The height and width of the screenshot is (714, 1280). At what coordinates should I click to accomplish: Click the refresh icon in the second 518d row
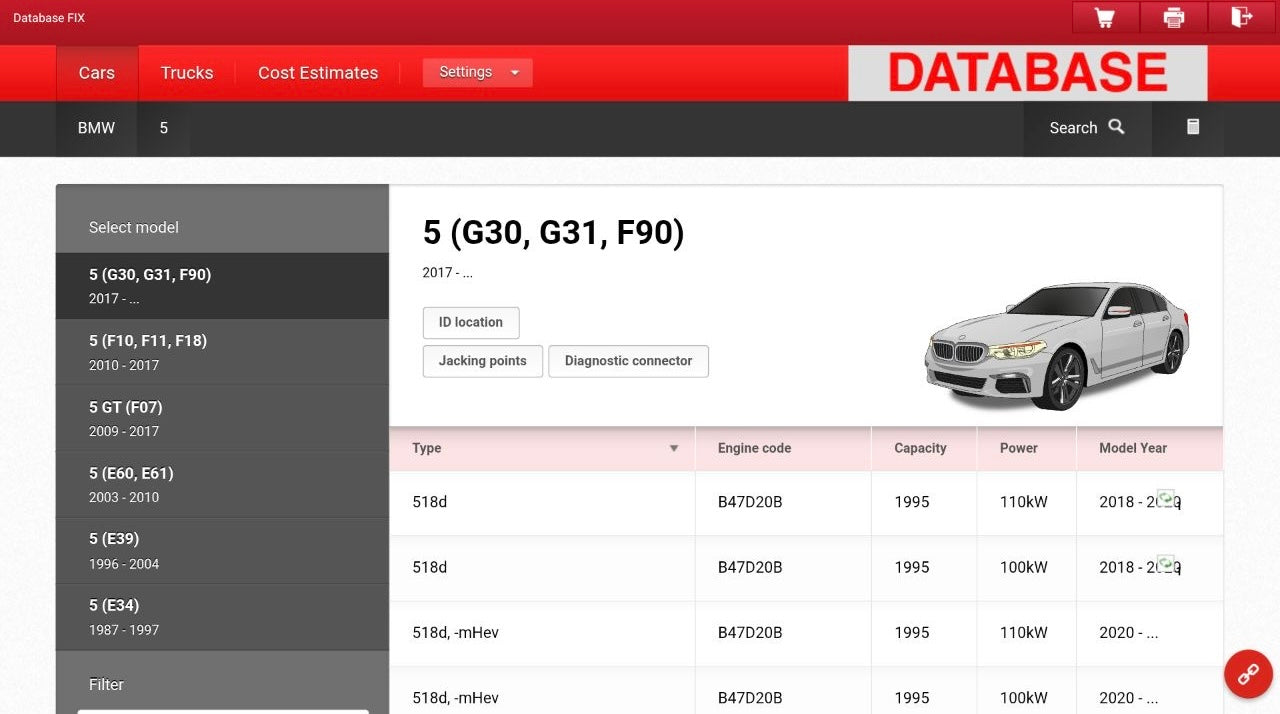pyautogui.click(x=1166, y=563)
